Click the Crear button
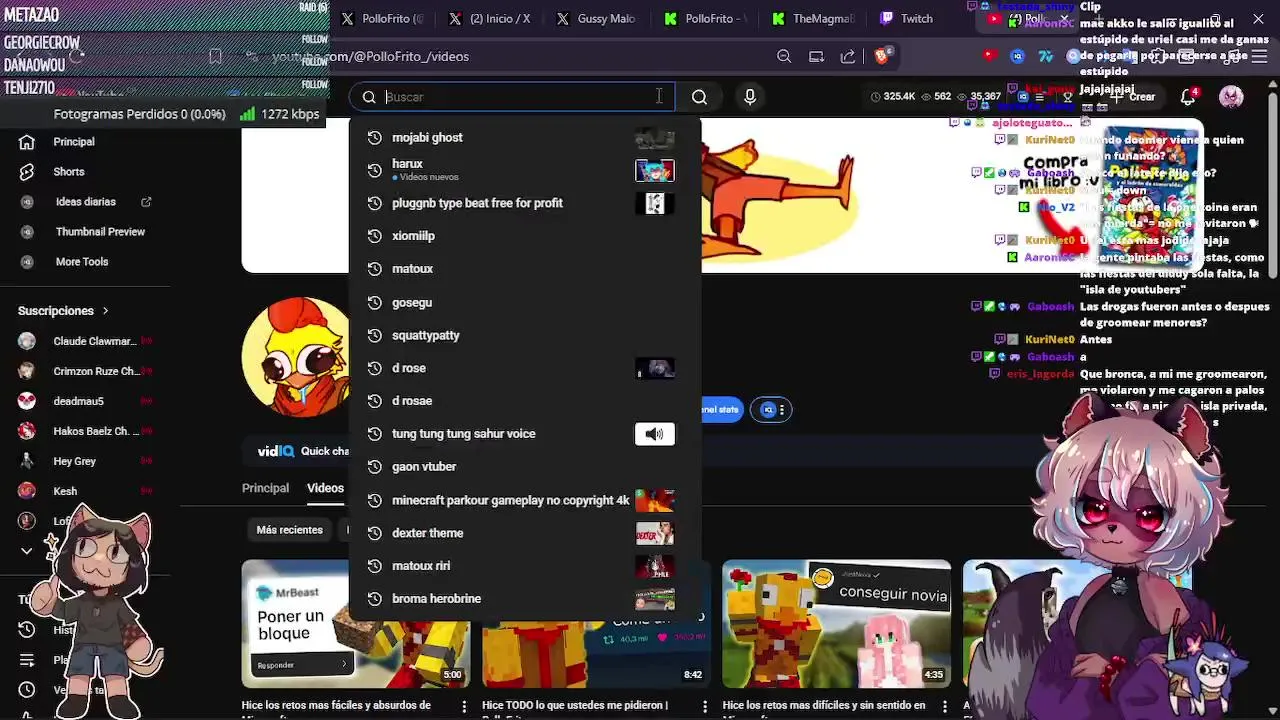The height and width of the screenshot is (720, 1280). tap(1132, 97)
